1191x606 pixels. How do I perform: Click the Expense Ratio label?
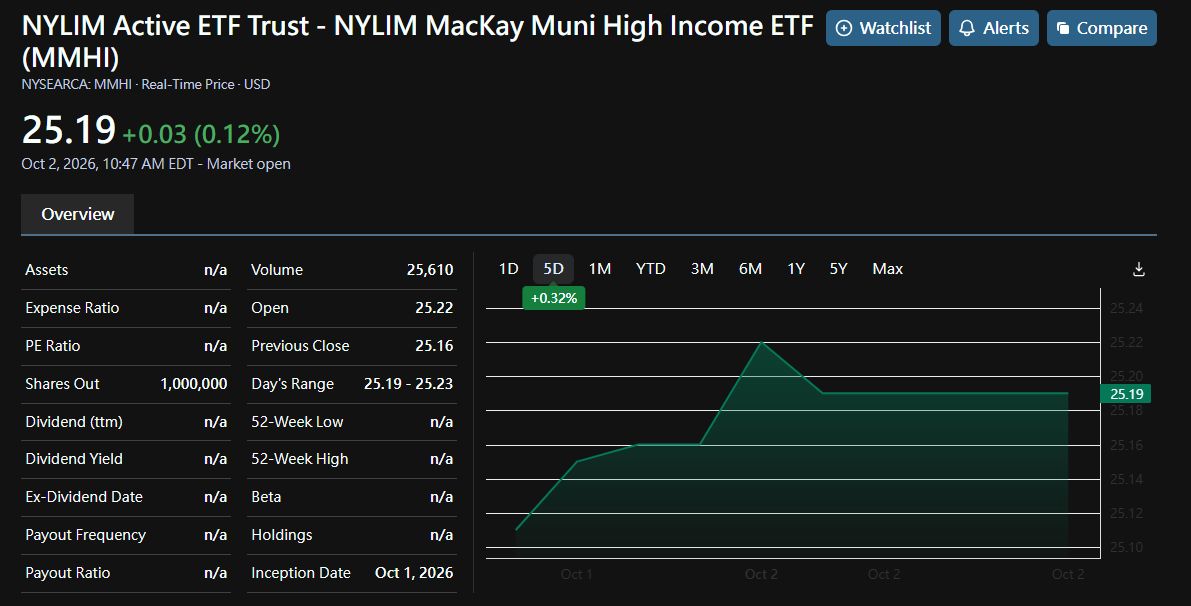click(x=72, y=308)
